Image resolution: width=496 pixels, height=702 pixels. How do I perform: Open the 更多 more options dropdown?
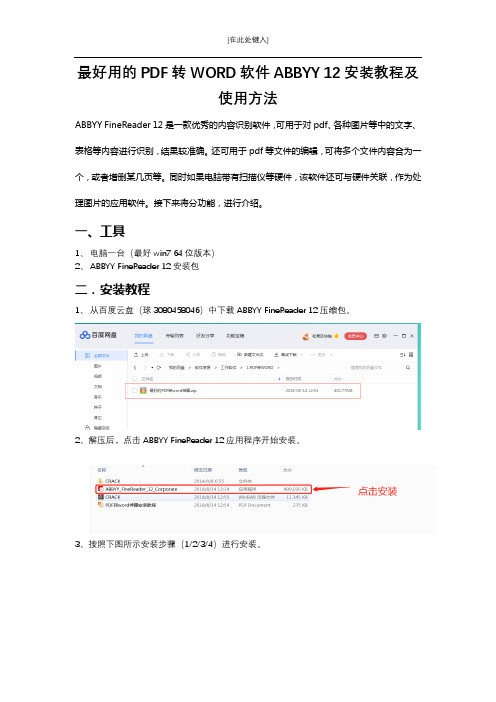pos(321,355)
